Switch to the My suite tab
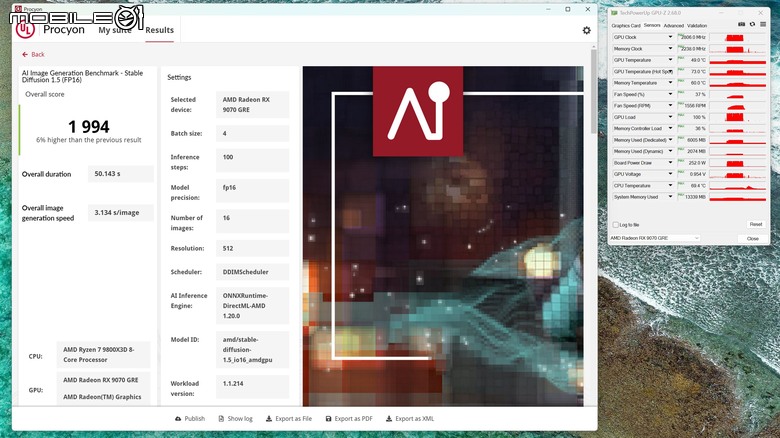The width and height of the screenshot is (780, 438). pyautogui.click(x=114, y=30)
